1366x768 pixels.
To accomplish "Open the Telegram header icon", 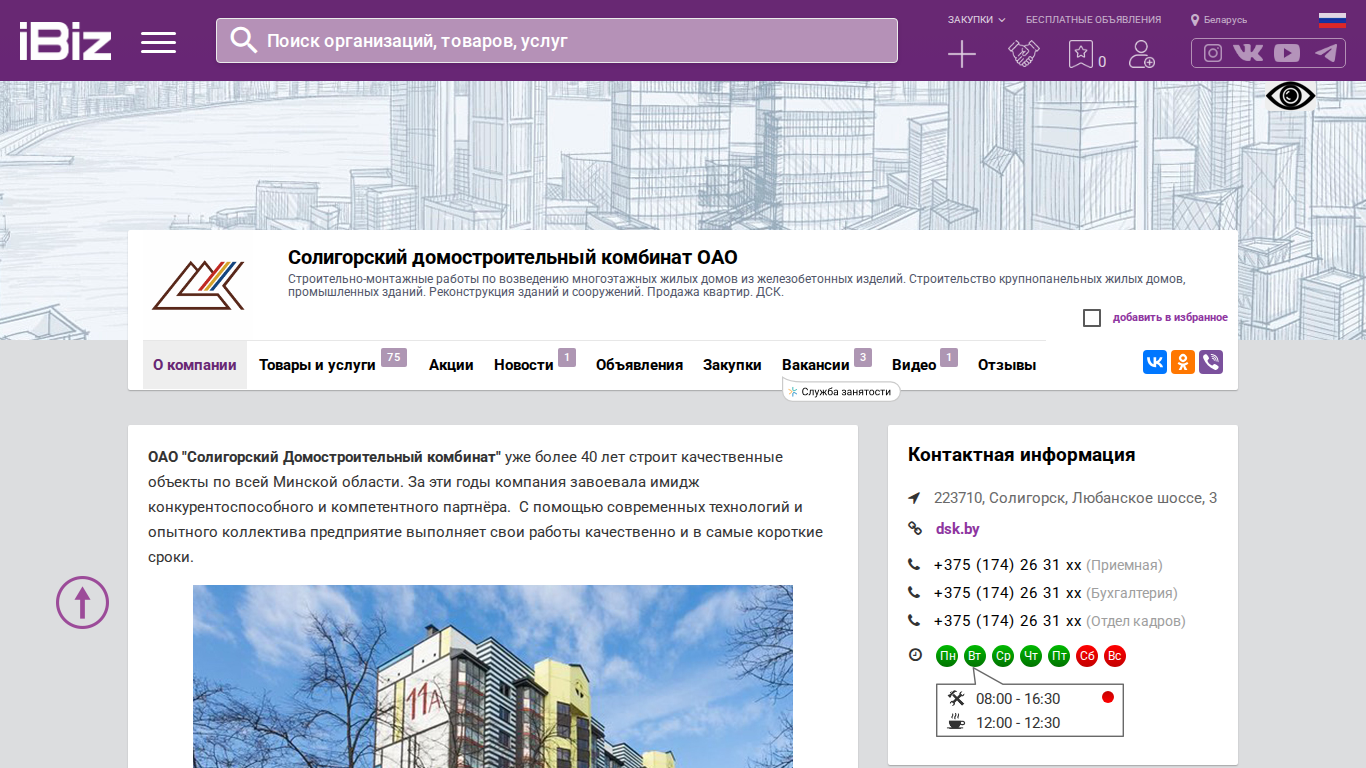I will pos(1326,53).
